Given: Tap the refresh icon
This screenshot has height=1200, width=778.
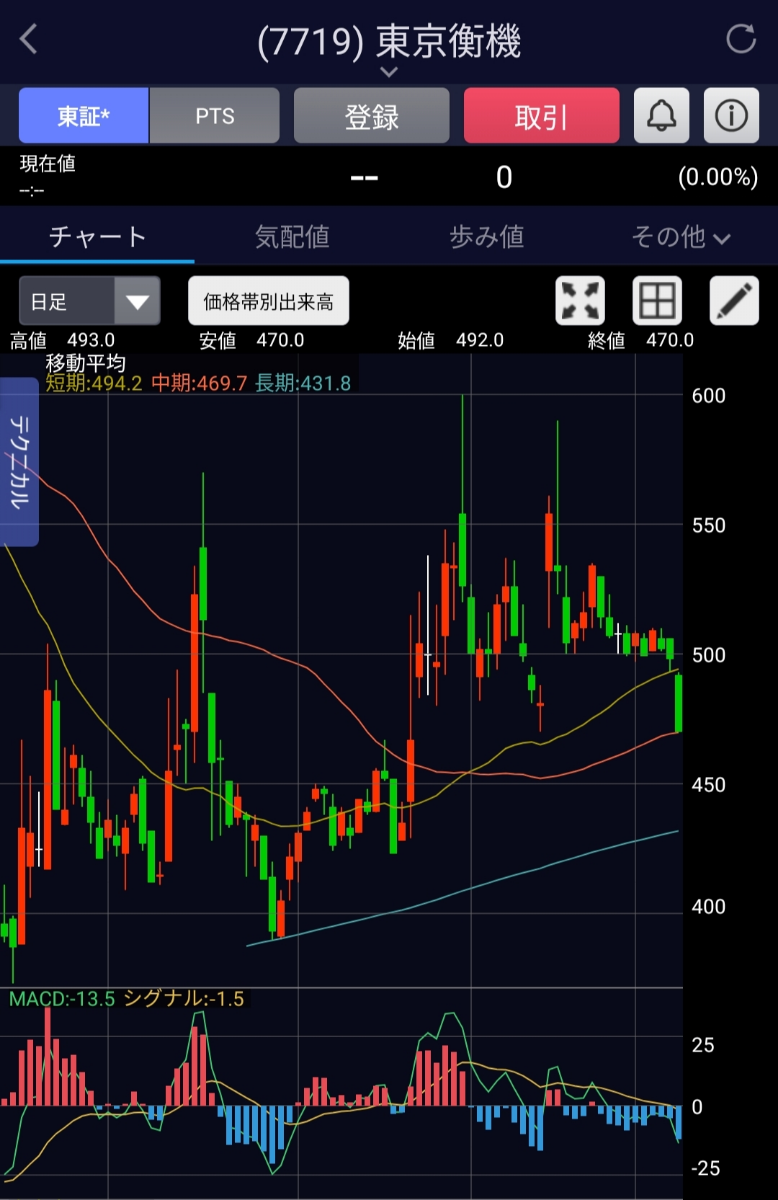Looking at the screenshot, I should coord(741,39).
